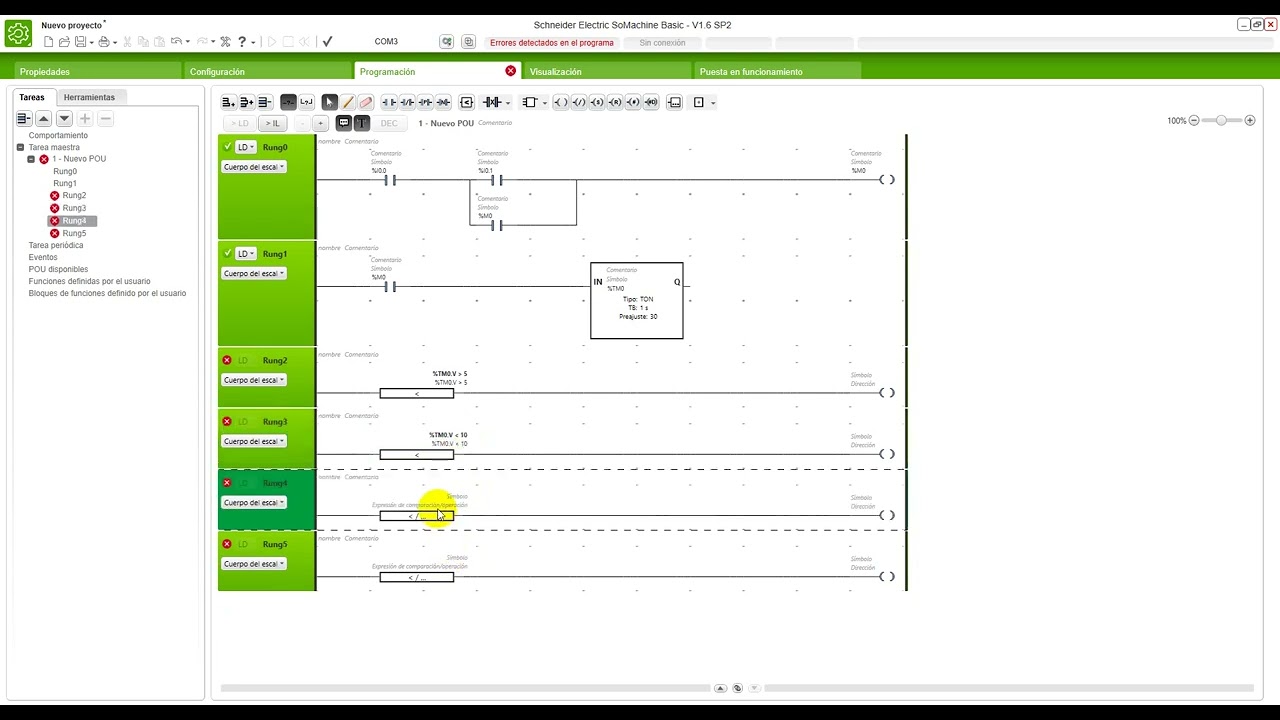Decrease zoom with the minus button
The width and height of the screenshot is (1280, 720).
pos(1194,121)
